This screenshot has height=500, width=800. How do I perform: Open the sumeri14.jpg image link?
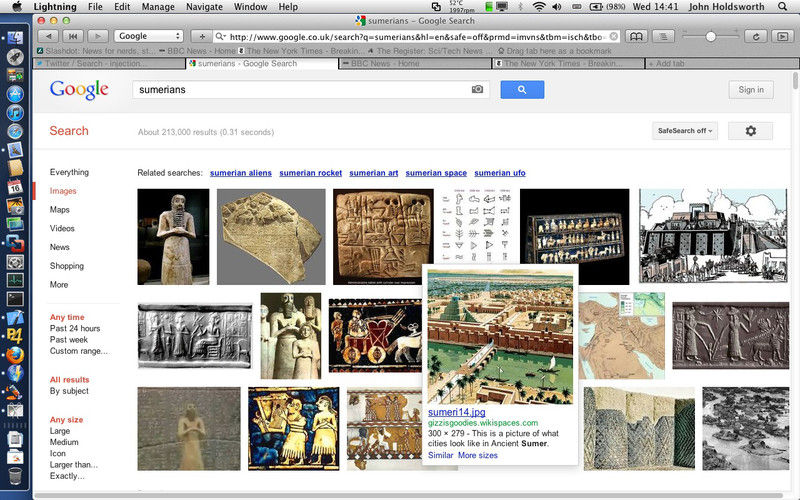pos(455,412)
